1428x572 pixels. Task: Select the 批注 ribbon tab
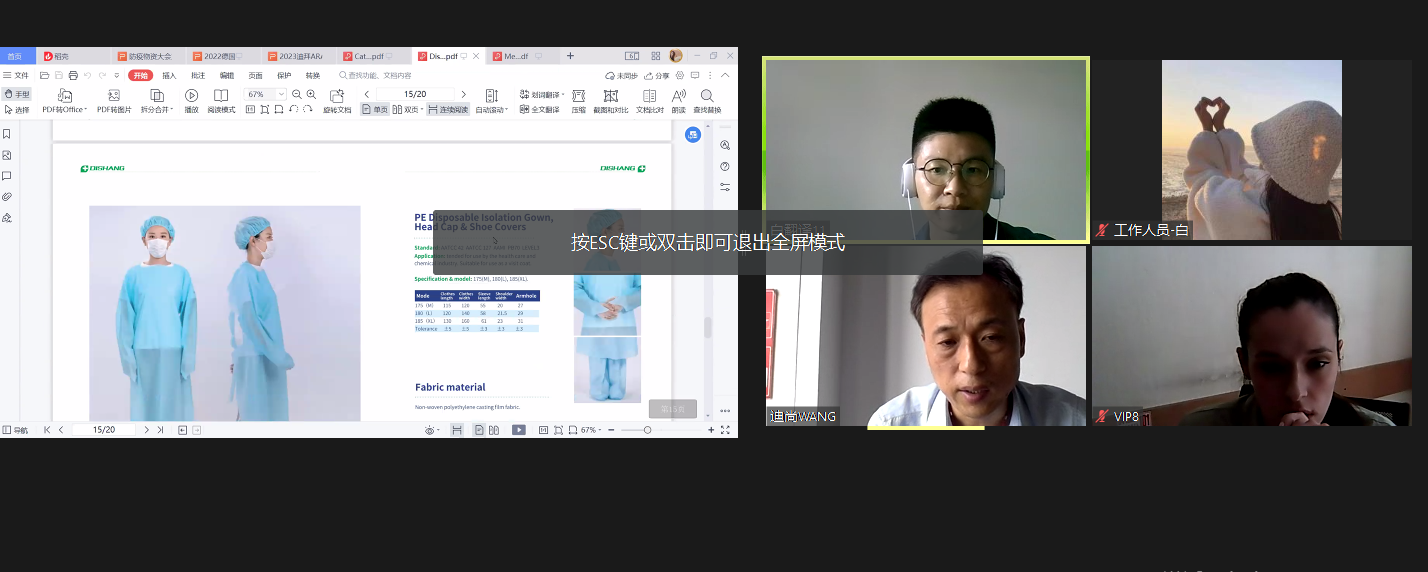(198, 75)
